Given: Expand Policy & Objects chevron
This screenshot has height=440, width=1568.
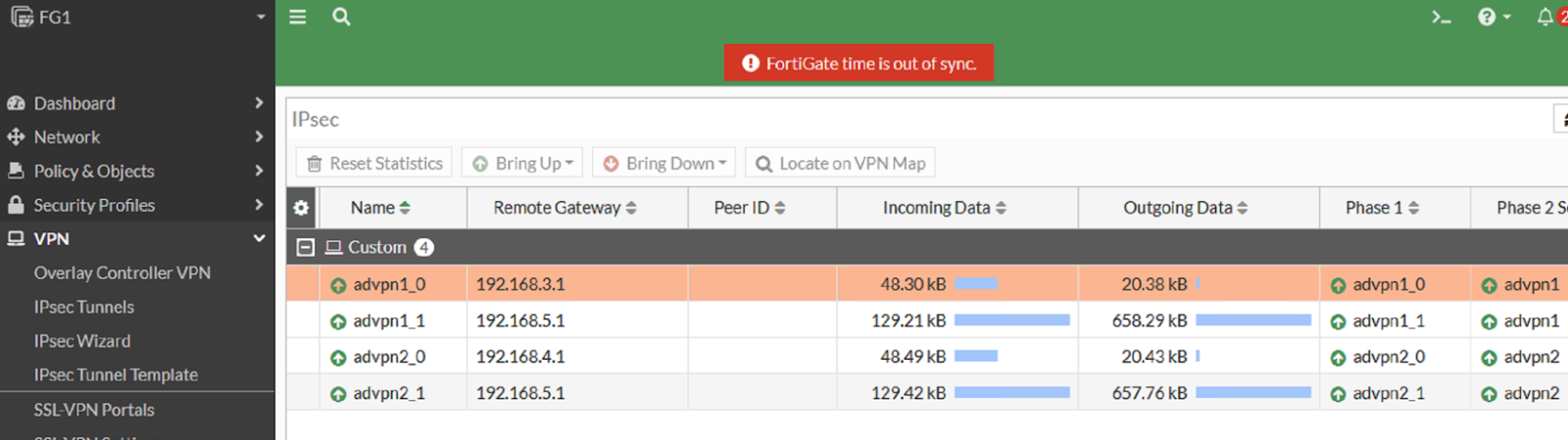Looking at the screenshot, I should [x=259, y=171].
